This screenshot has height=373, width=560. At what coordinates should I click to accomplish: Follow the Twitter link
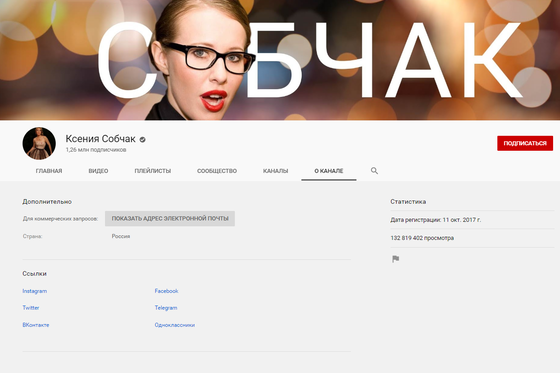(31, 308)
